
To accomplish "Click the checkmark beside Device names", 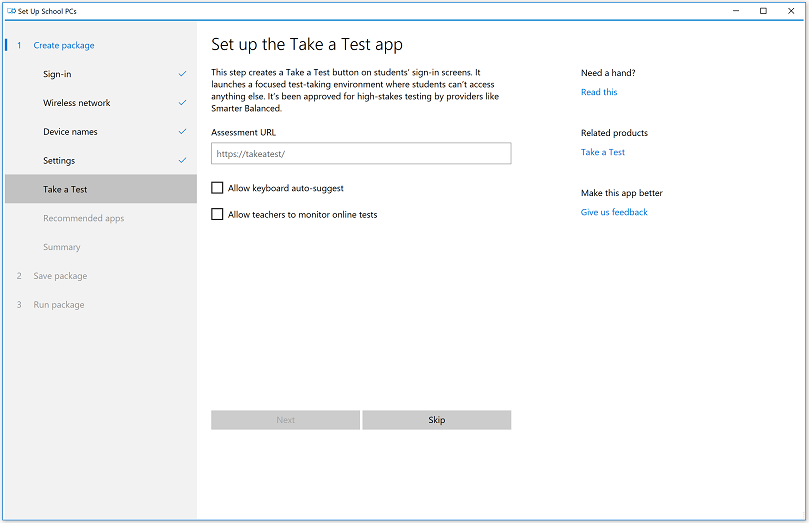I will [182, 132].
